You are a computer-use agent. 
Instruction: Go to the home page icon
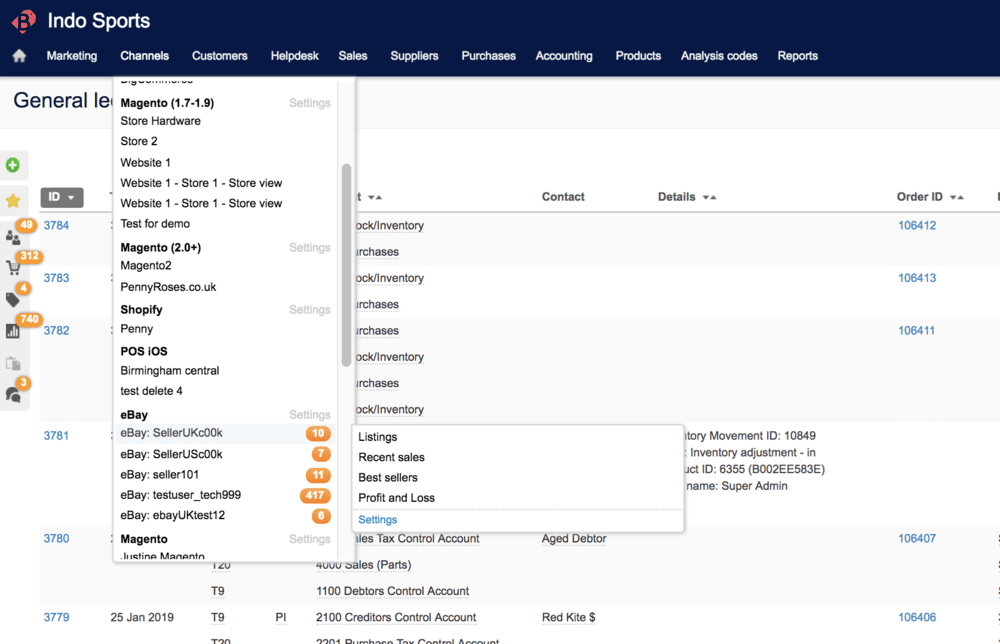click(19, 56)
